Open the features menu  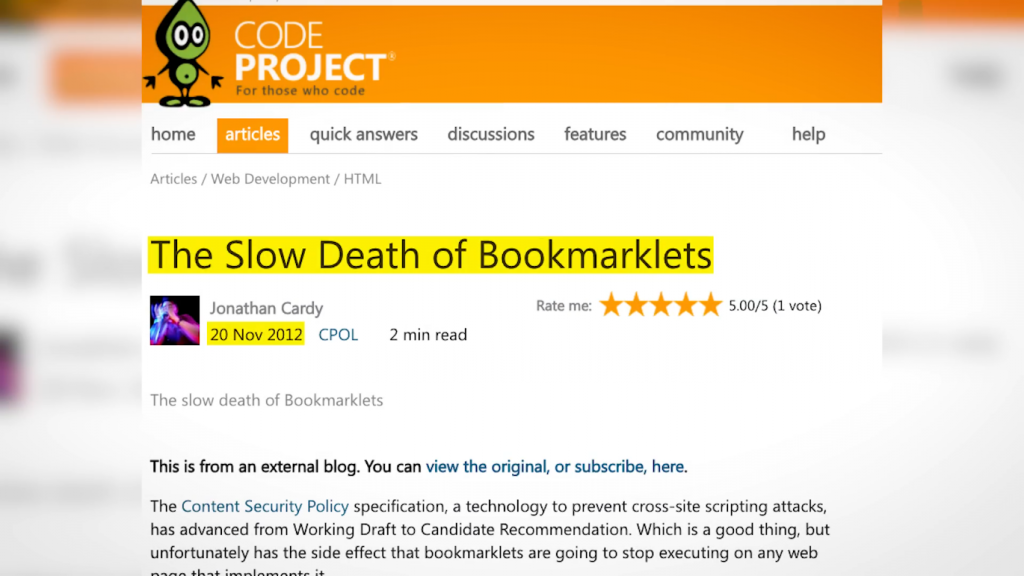click(x=595, y=134)
